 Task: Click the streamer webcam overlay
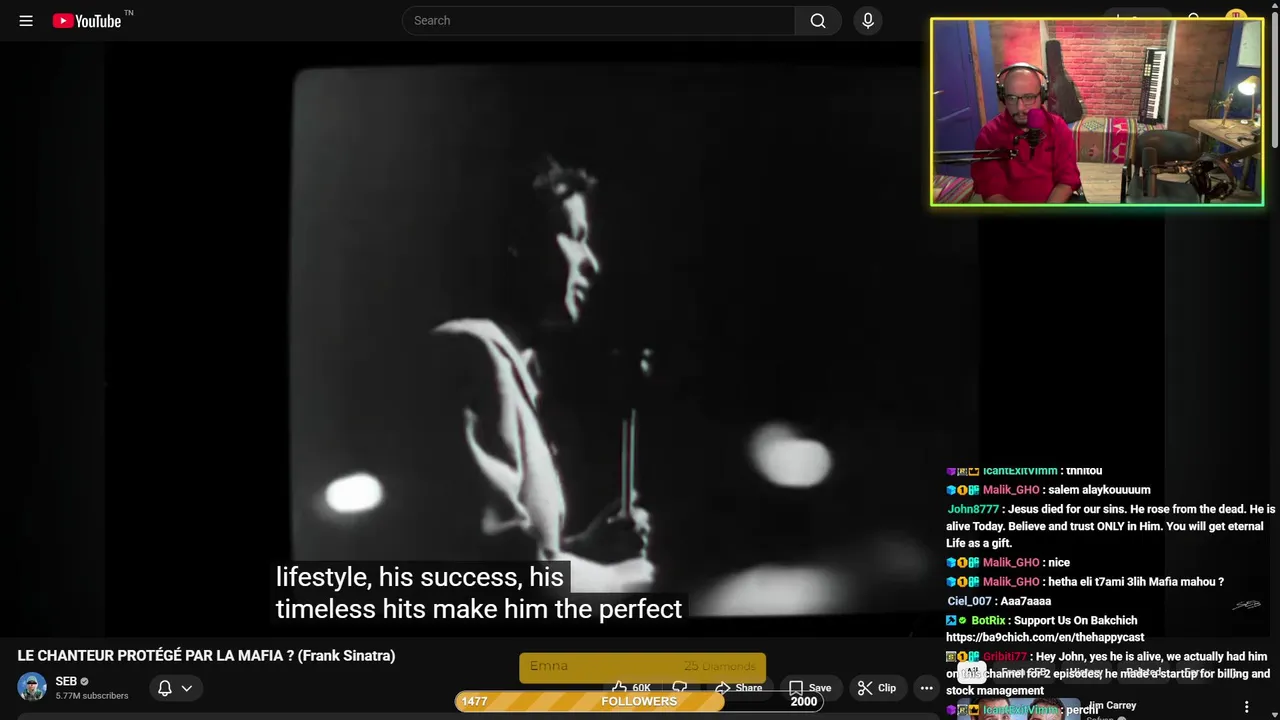1097,112
